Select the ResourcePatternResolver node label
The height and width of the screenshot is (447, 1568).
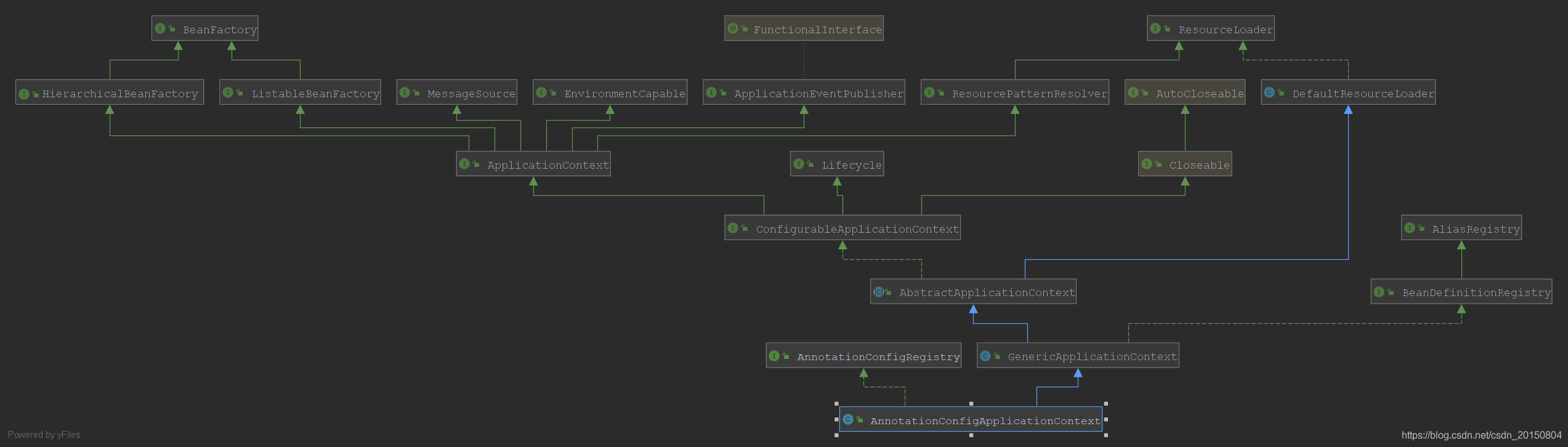click(x=1030, y=94)
